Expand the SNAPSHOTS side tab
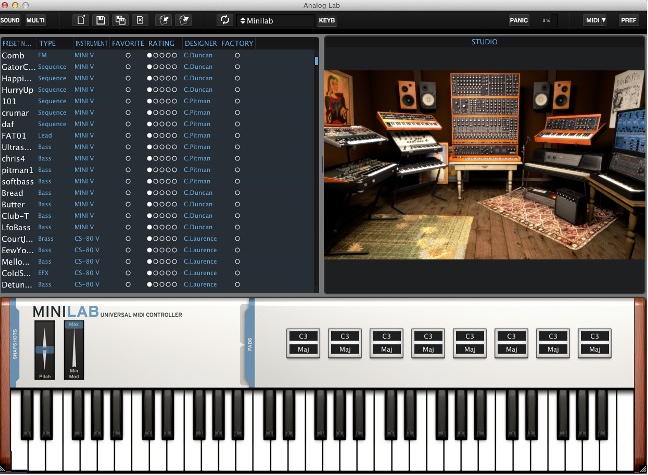 (15, 344)
